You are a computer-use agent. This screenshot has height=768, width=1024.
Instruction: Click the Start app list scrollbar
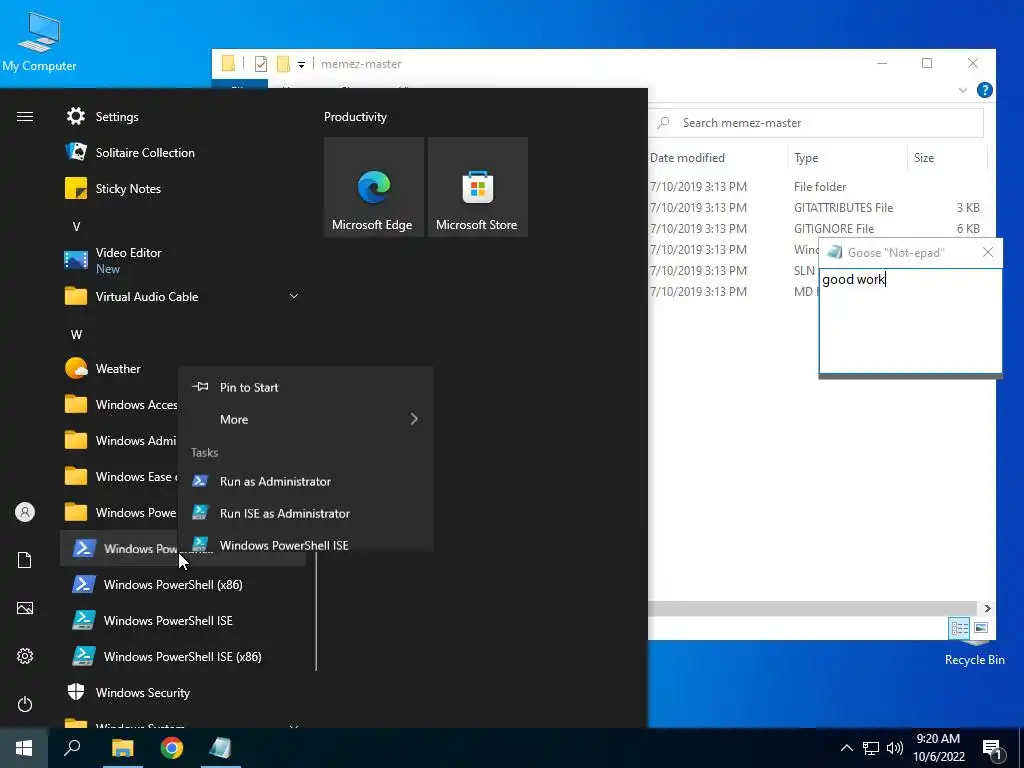coord(316,611)
